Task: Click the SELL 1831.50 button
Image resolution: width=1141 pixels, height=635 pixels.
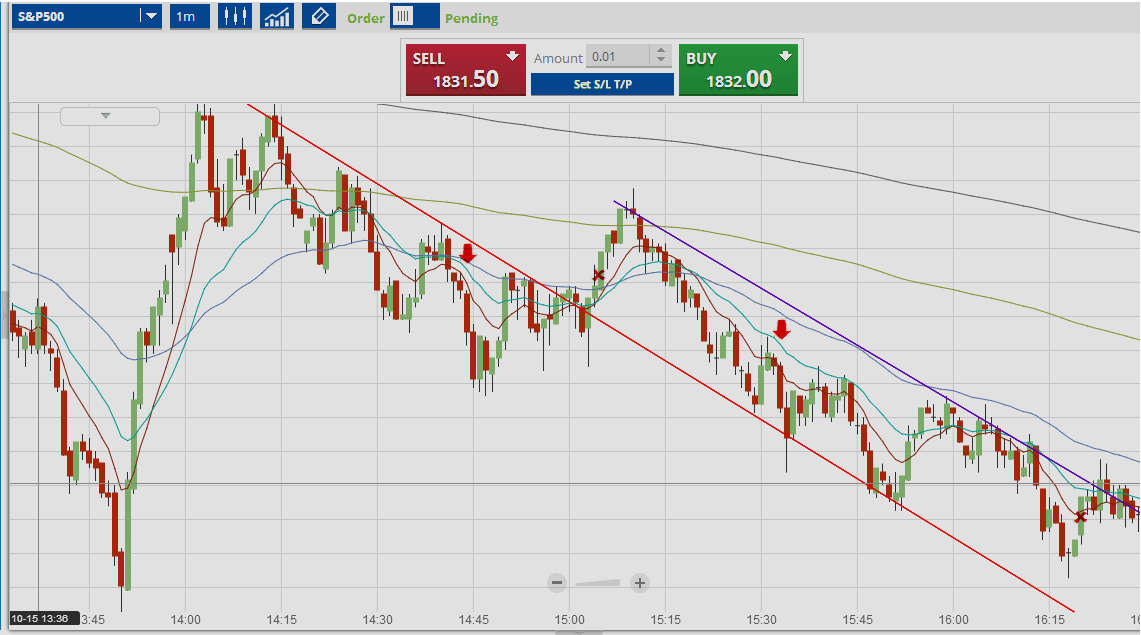Action: pos(466,70)
